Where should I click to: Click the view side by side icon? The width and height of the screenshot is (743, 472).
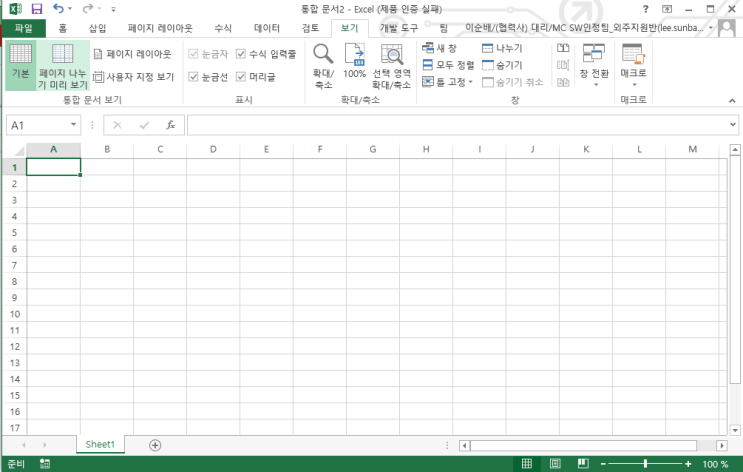pos(563,48)
